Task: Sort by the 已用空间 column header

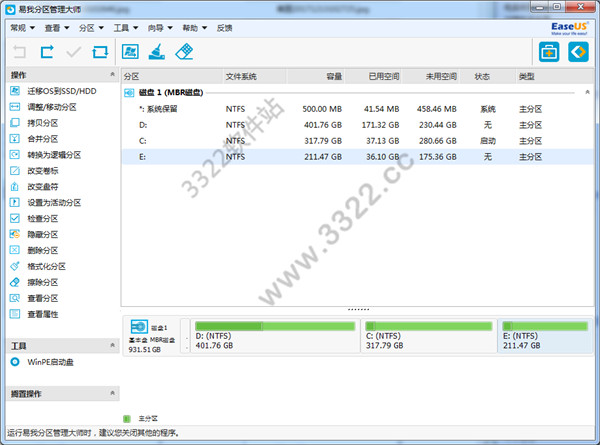Action: click(x=373, y=77)
